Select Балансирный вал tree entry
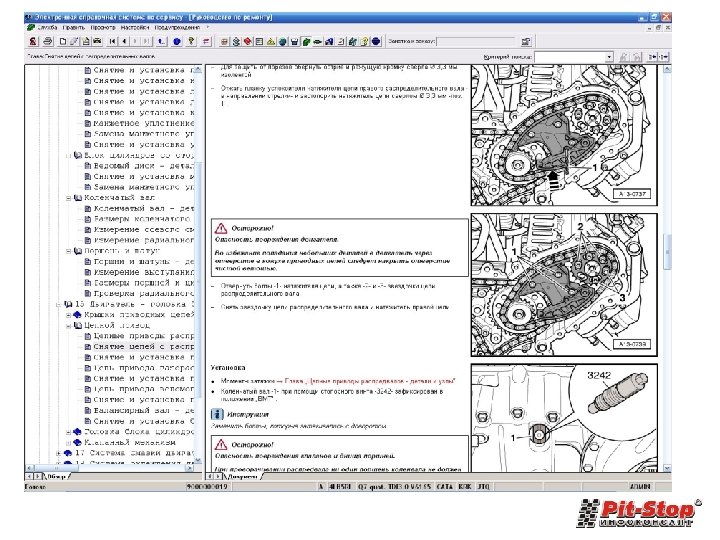 pos(139,411)
